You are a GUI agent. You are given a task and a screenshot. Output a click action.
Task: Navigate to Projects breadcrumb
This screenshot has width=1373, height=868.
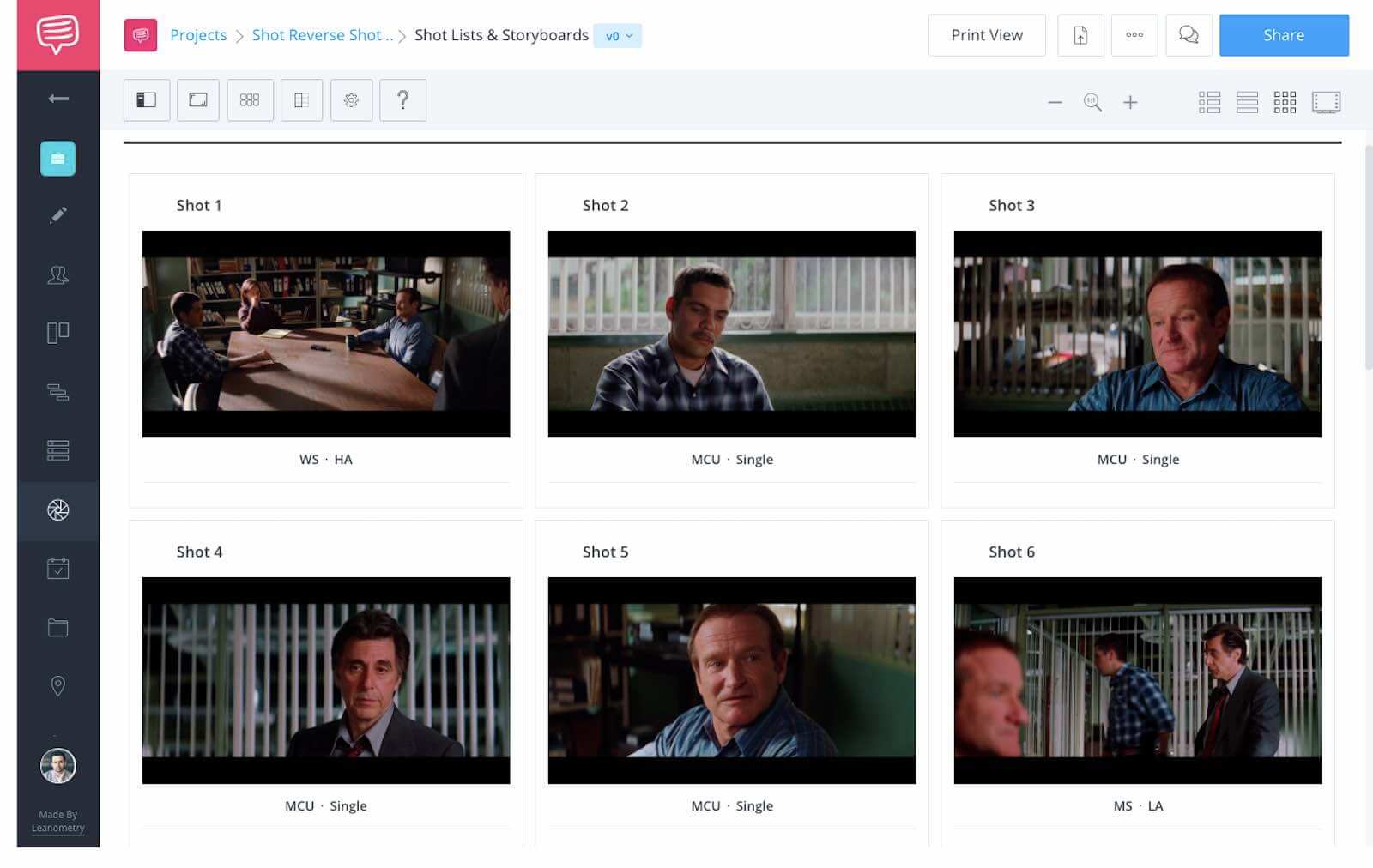[198, 35]
